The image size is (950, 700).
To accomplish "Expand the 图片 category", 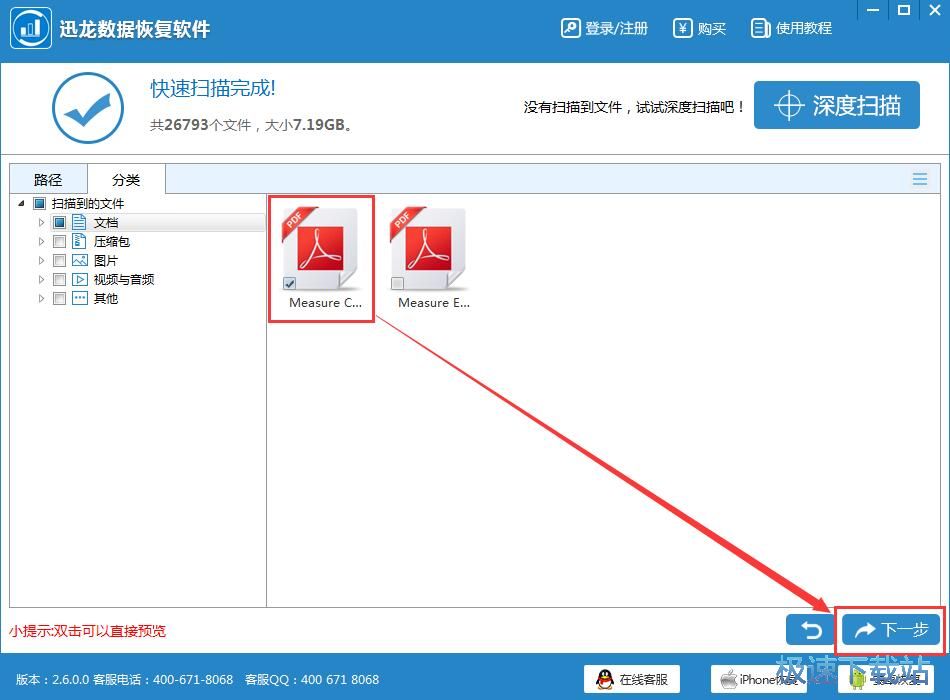I will (x=41, y=261).
